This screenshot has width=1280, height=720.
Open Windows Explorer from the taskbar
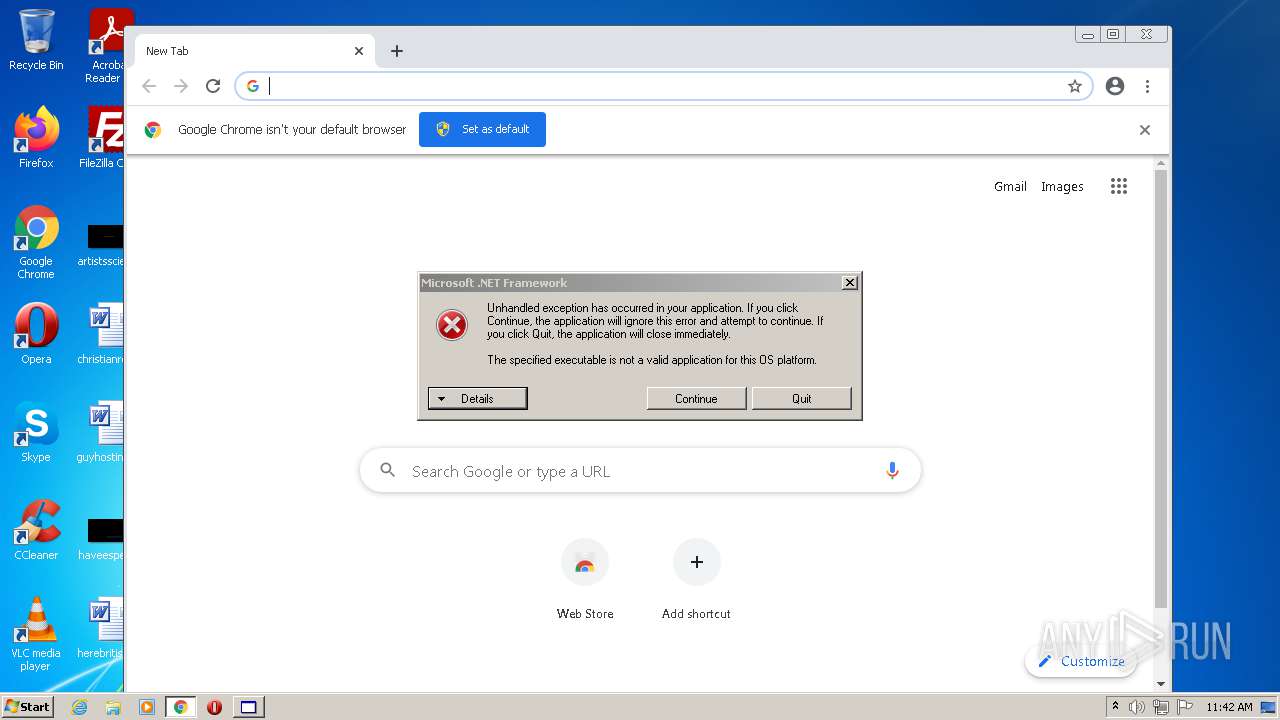[113, 707]
